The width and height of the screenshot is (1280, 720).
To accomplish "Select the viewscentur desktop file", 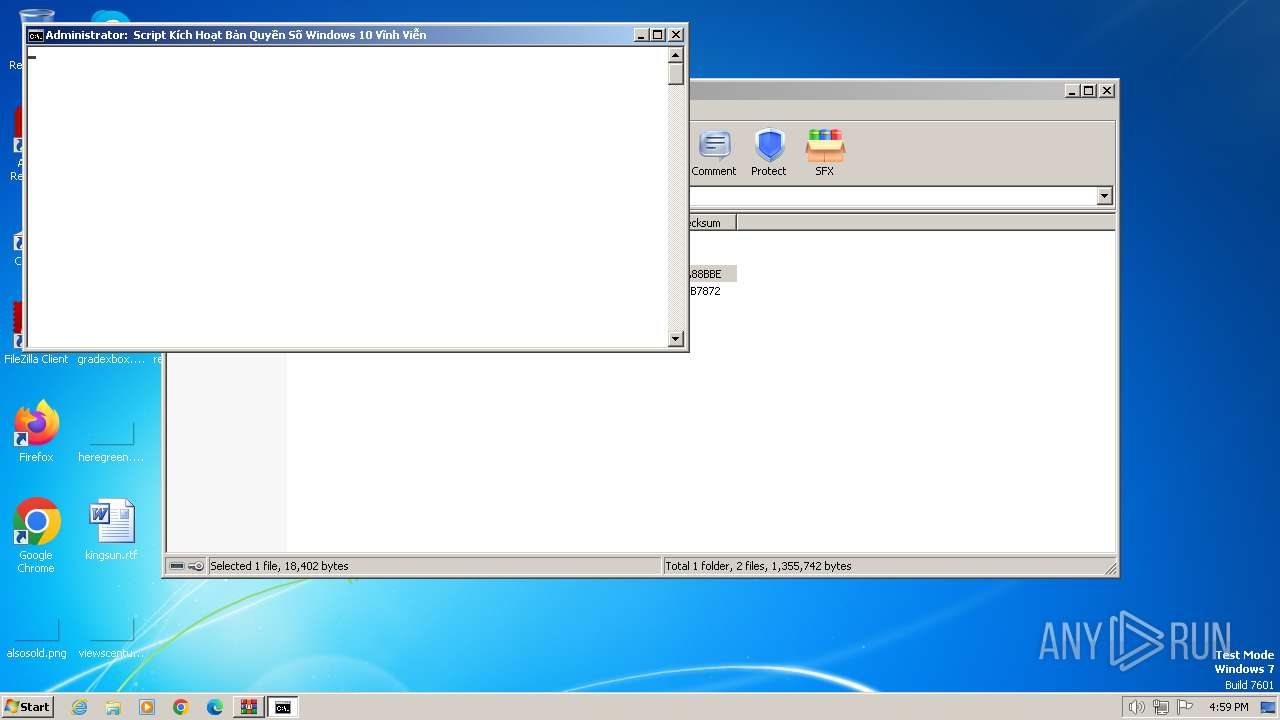I will [111, 637].
